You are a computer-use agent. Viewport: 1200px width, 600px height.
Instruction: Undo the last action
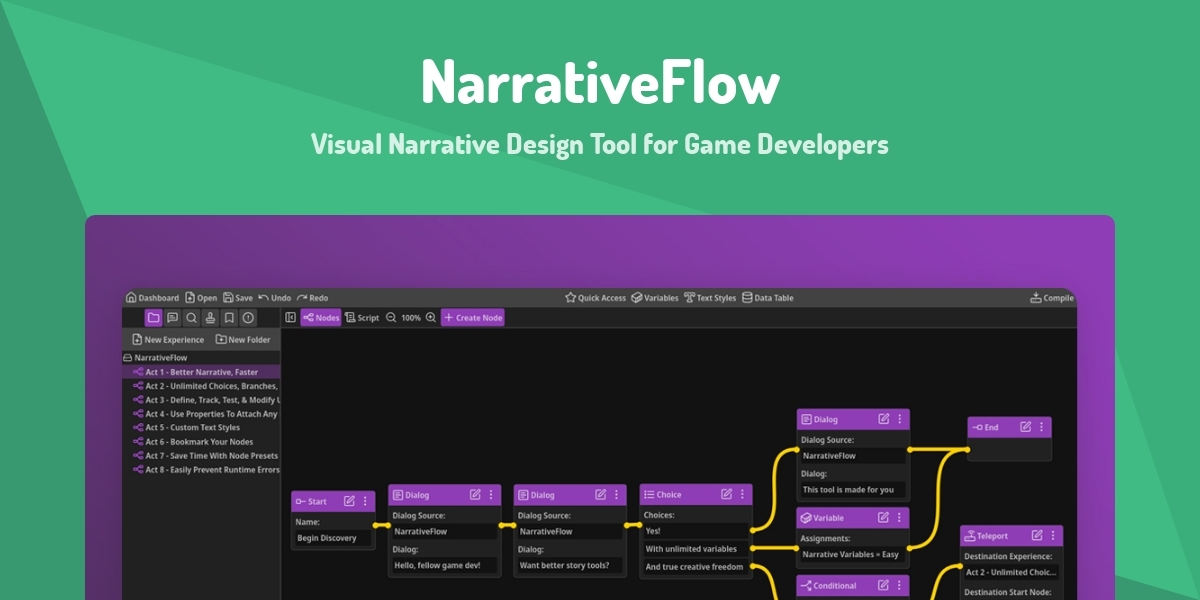[275, 298]
